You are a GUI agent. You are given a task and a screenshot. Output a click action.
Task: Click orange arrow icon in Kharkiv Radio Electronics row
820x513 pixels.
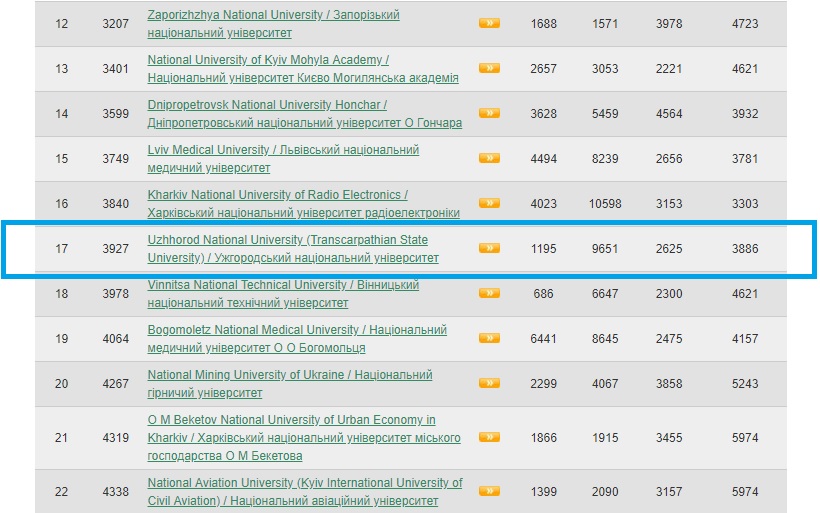click(489, 203)
